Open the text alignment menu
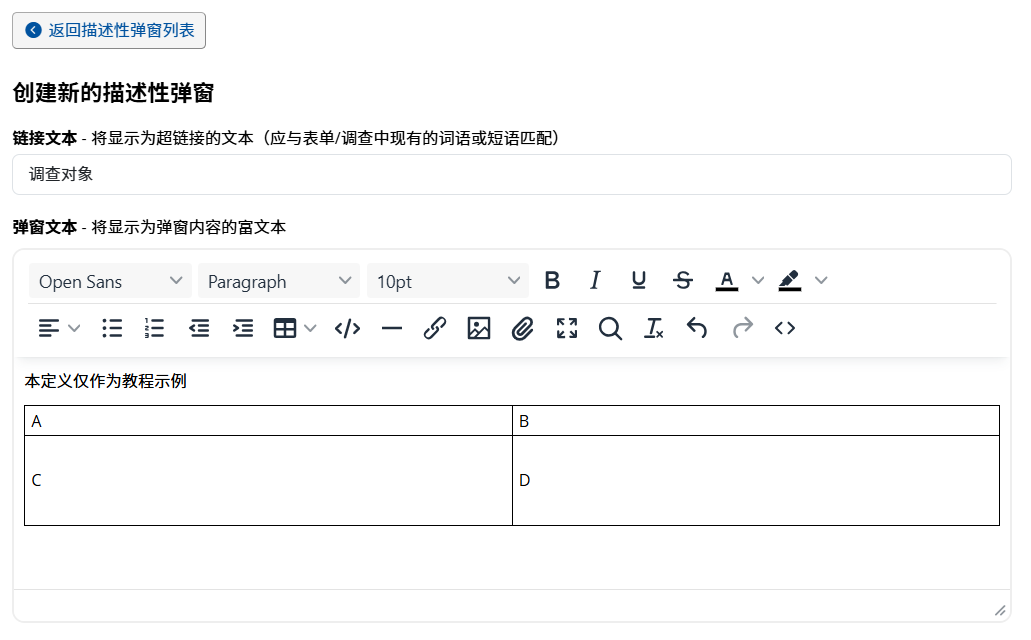 59,328
